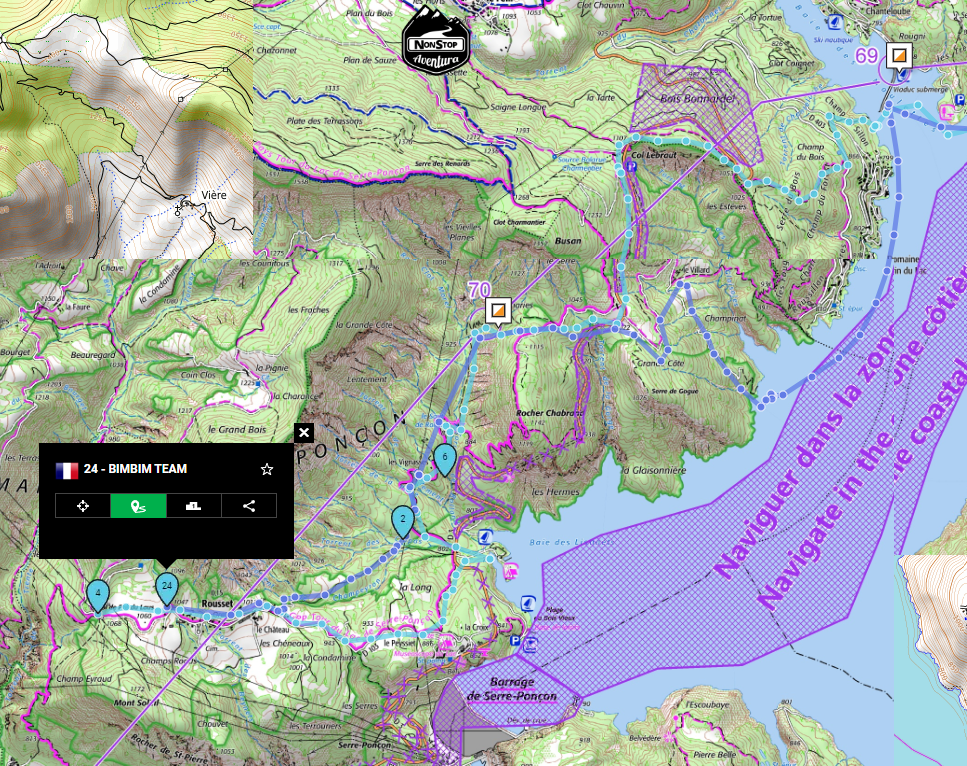Select team marker number 4
This screenshot has width=967, height=766.
97,593
